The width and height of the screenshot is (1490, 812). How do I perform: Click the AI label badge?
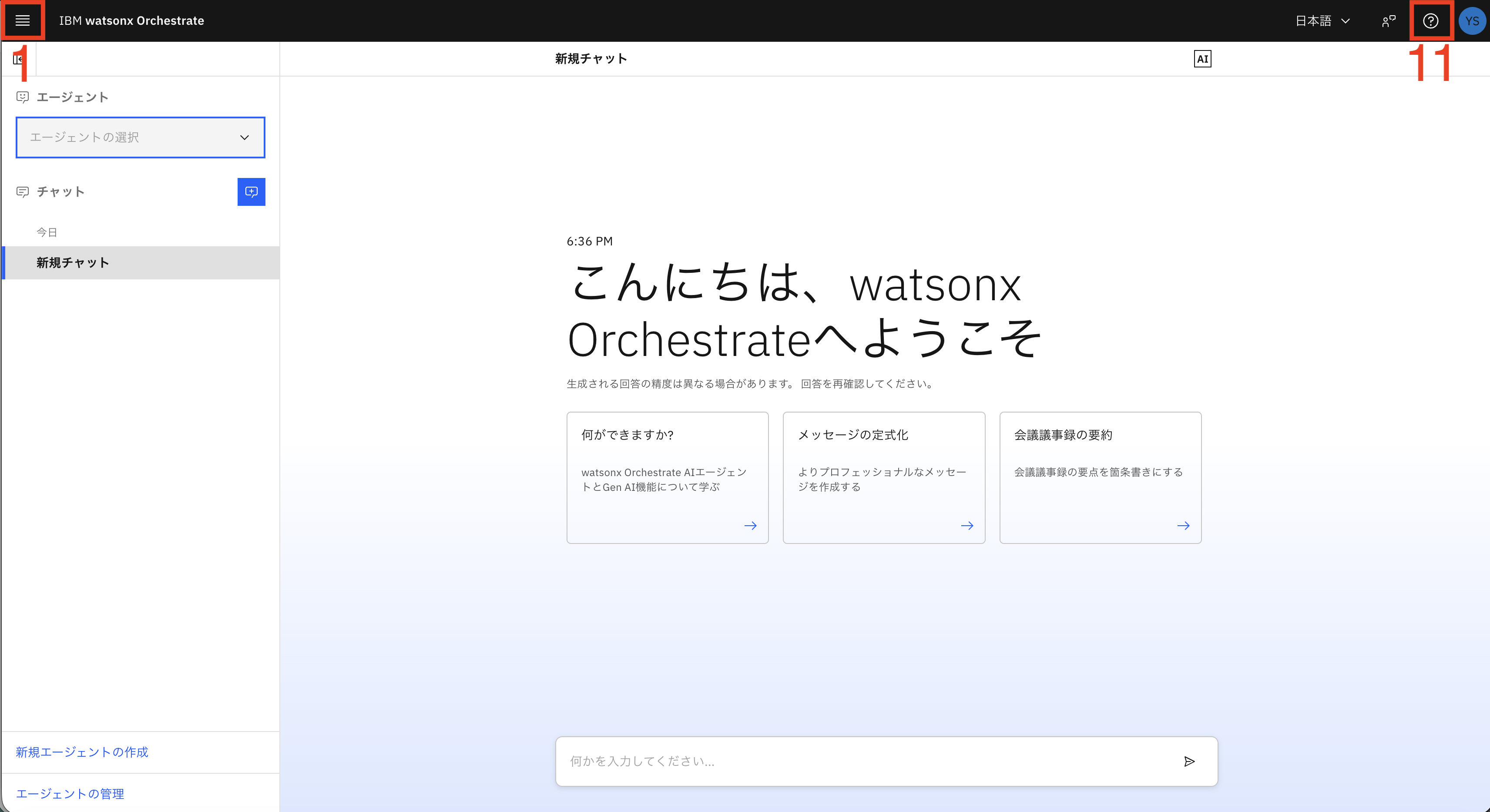click(1202, 59)
